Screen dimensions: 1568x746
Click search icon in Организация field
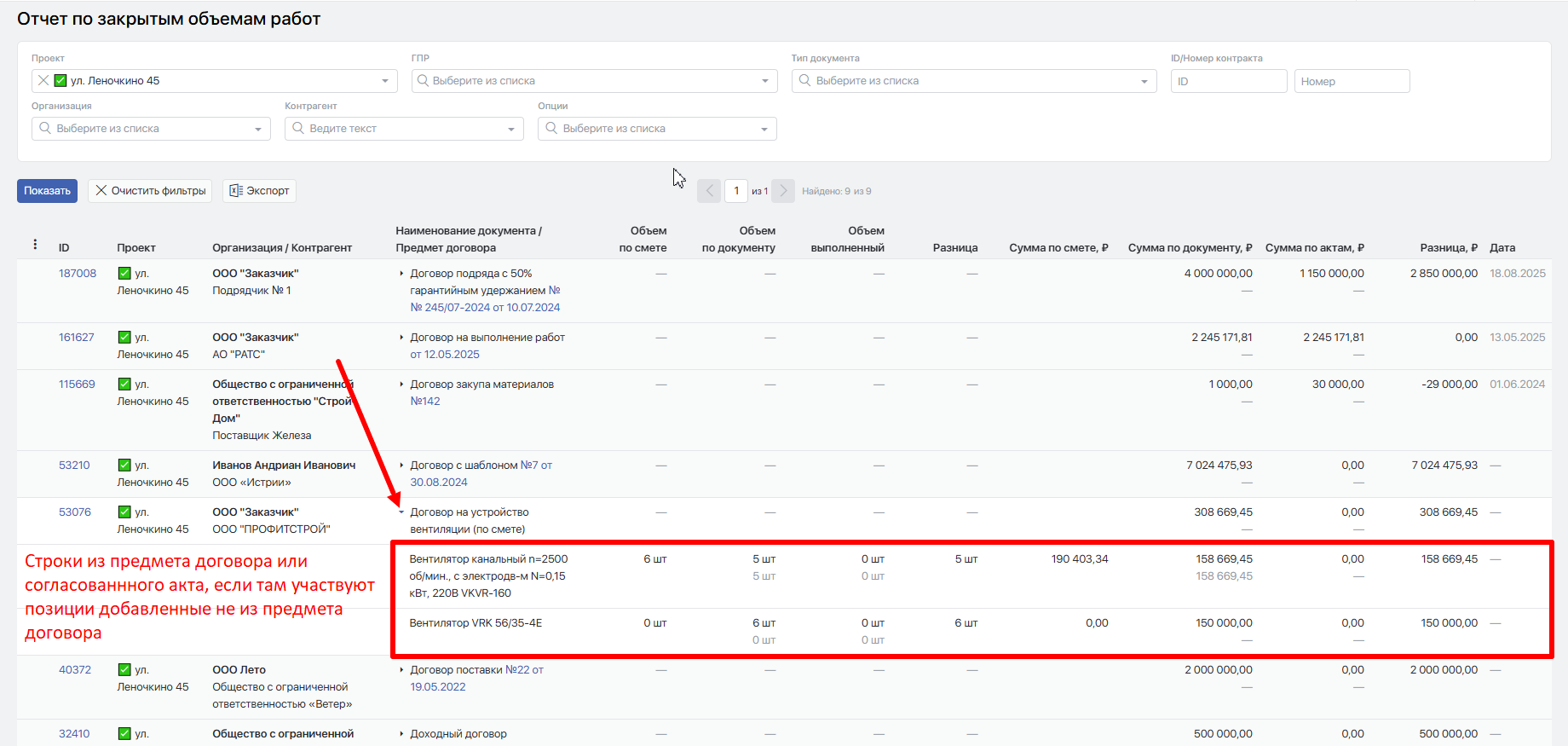45,128
